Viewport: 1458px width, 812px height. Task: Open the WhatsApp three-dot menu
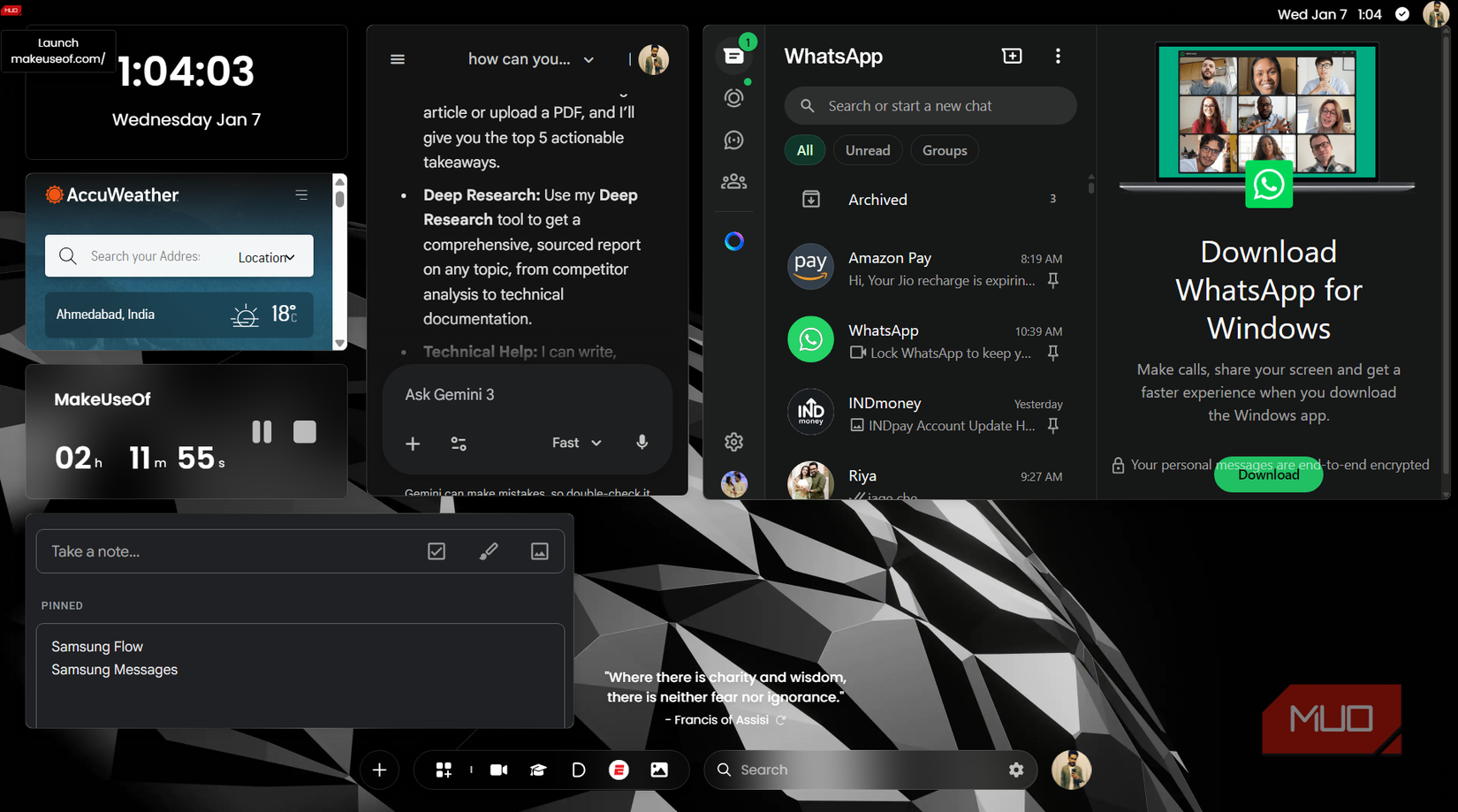tap(1058, 56)
